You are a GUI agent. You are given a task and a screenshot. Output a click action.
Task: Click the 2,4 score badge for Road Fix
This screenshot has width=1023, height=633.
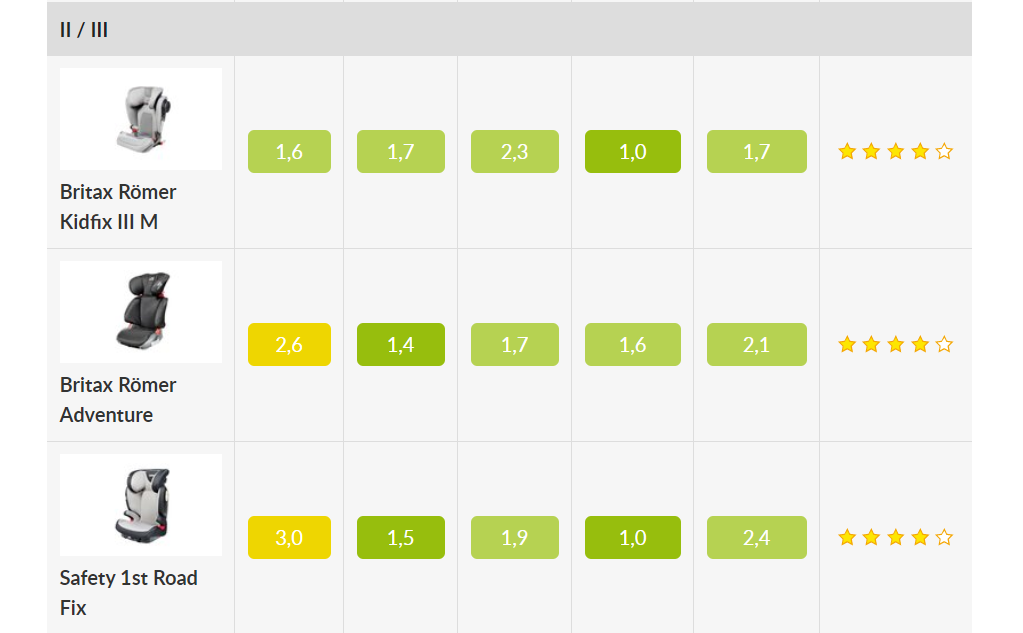point(757,538)
